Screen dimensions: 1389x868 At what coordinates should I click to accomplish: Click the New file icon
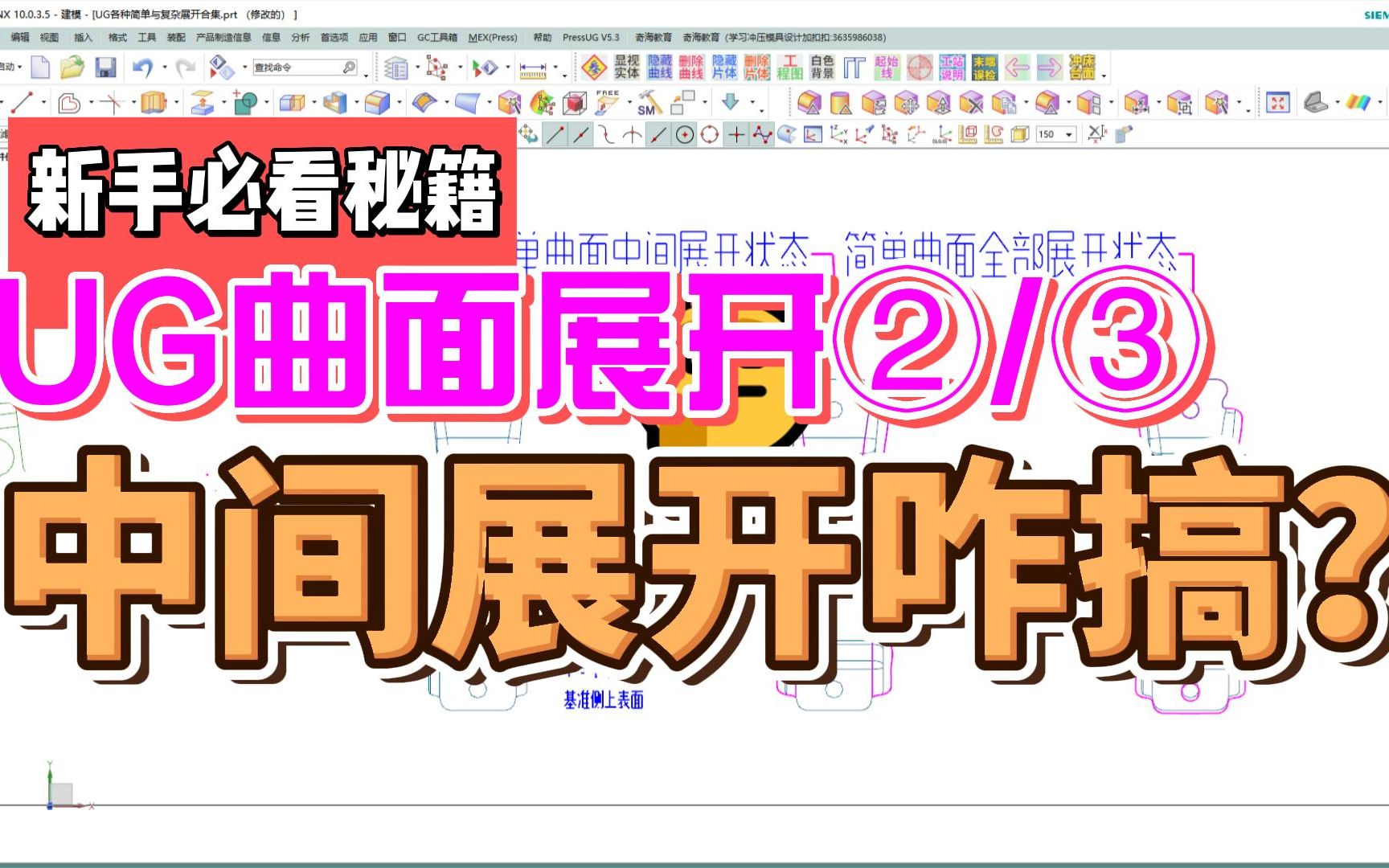pyautogui.click(x=40, y=68)
